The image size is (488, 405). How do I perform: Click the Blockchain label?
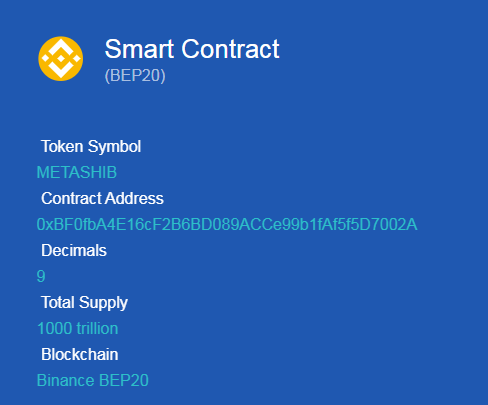(x=80, y=354)
